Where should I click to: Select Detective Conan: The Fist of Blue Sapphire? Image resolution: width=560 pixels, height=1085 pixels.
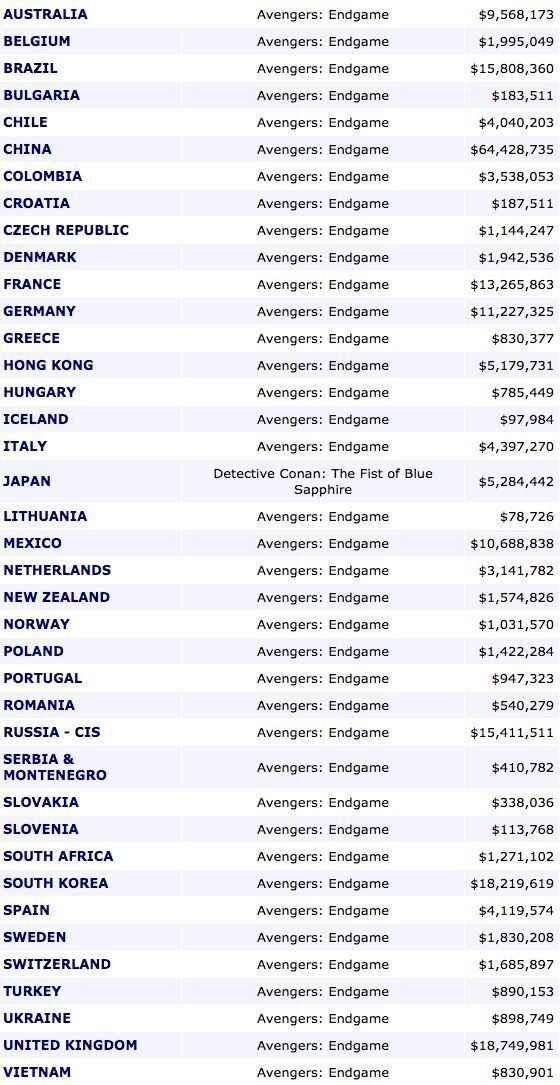pyautogui.click(x=323, y=482)
